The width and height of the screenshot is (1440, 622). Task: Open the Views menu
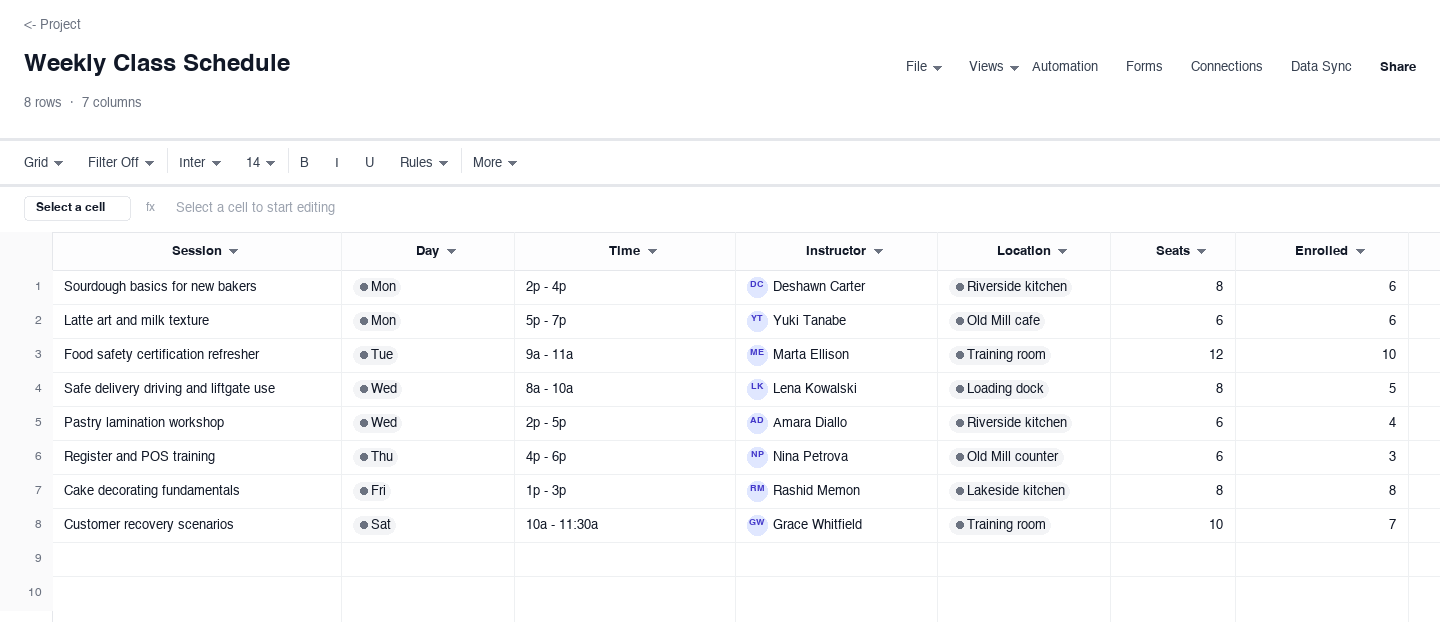994,67
